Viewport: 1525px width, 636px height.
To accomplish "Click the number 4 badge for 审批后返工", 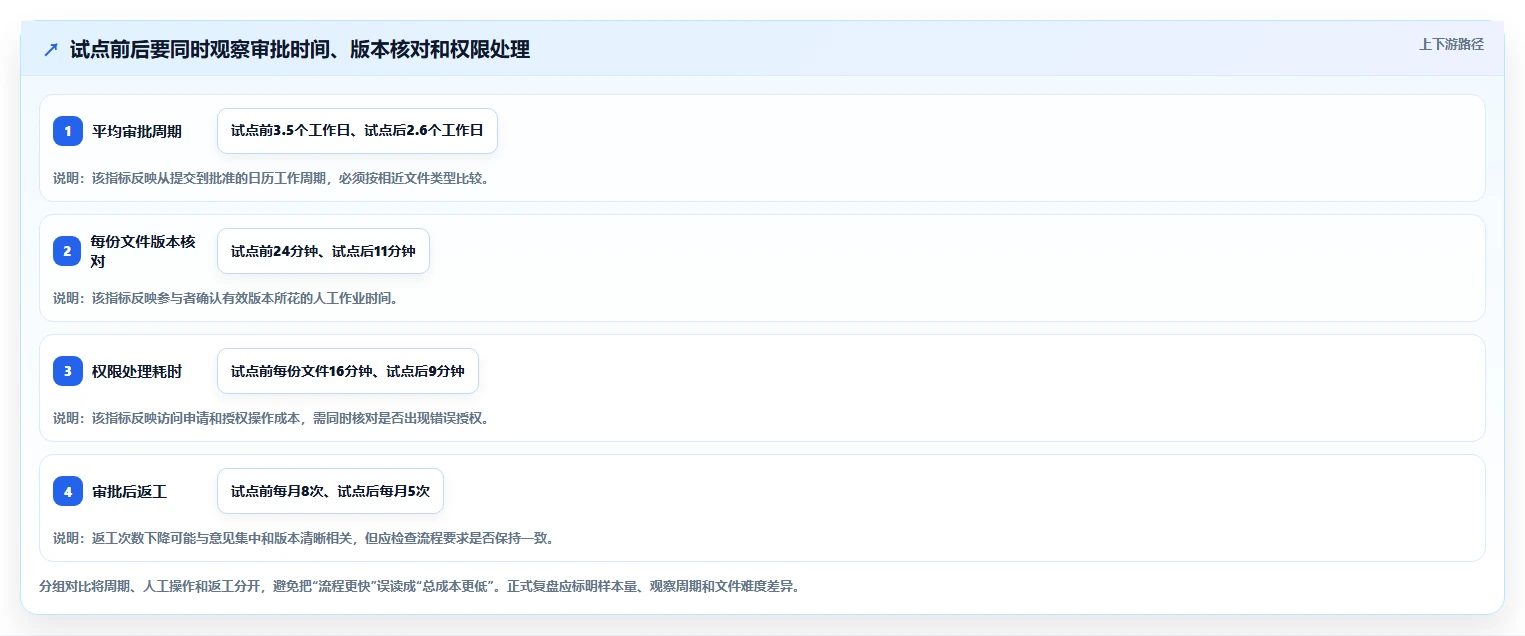I will pos(68,491).
